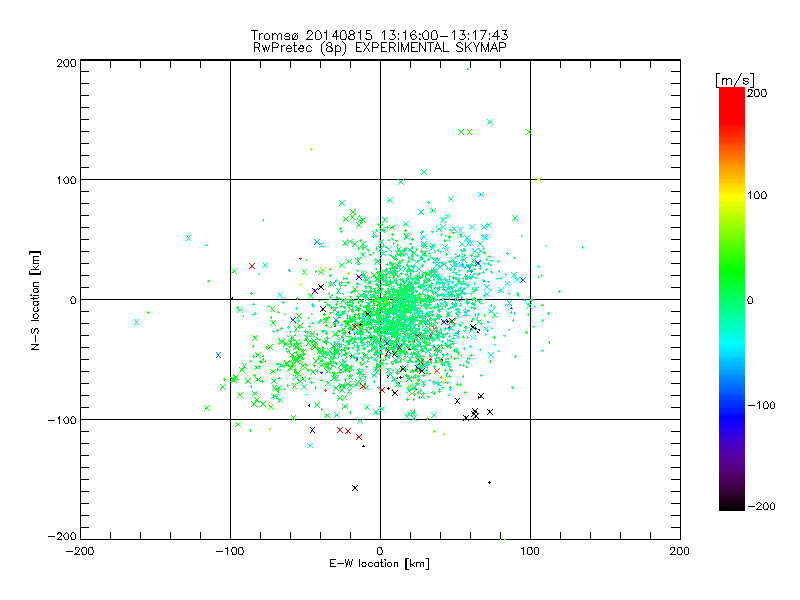Click the y-axis tick label '200' at top
The image size is (800, 600).
click(x=67, y=63)
